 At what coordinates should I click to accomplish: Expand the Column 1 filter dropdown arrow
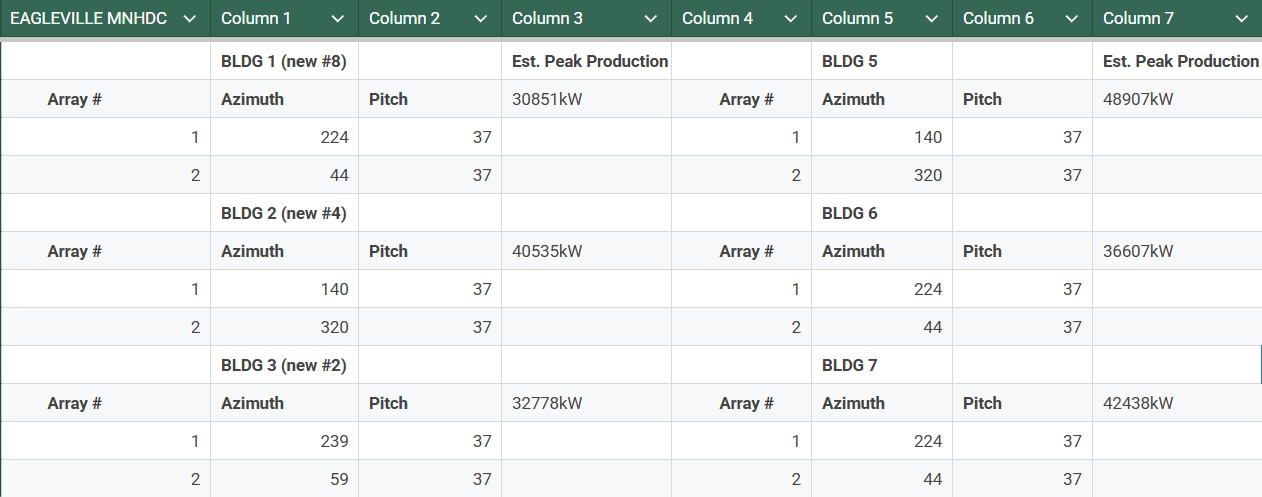(337, 19)
